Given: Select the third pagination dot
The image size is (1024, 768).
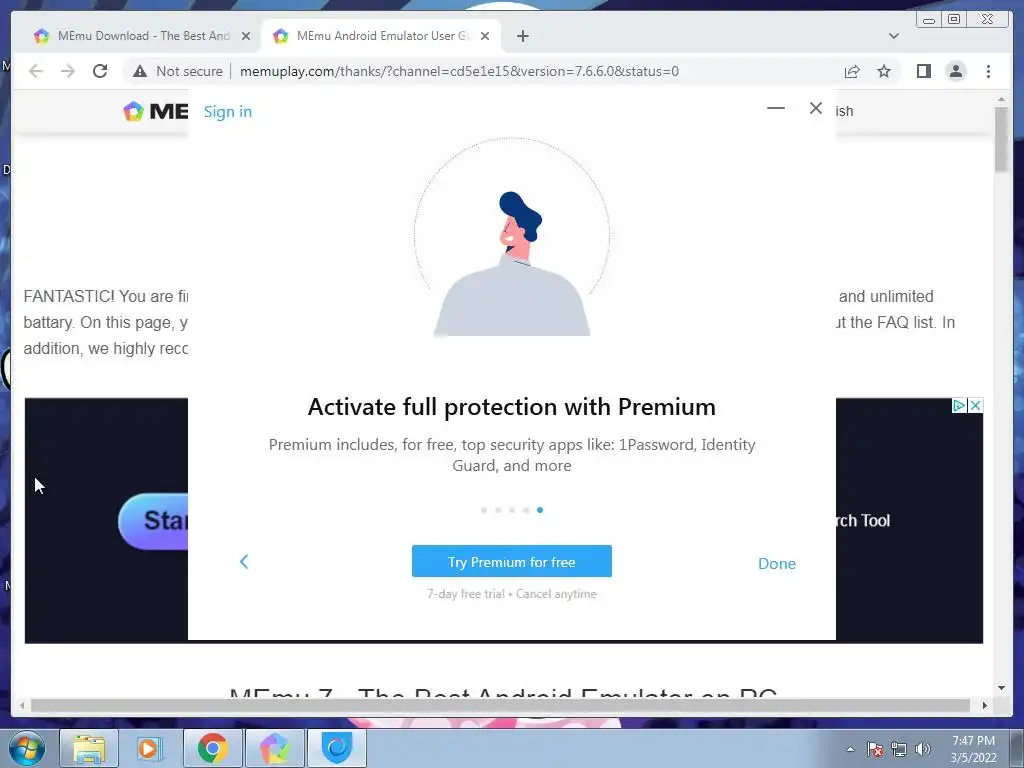Looking at the screenshot, I should pos(512,510).
